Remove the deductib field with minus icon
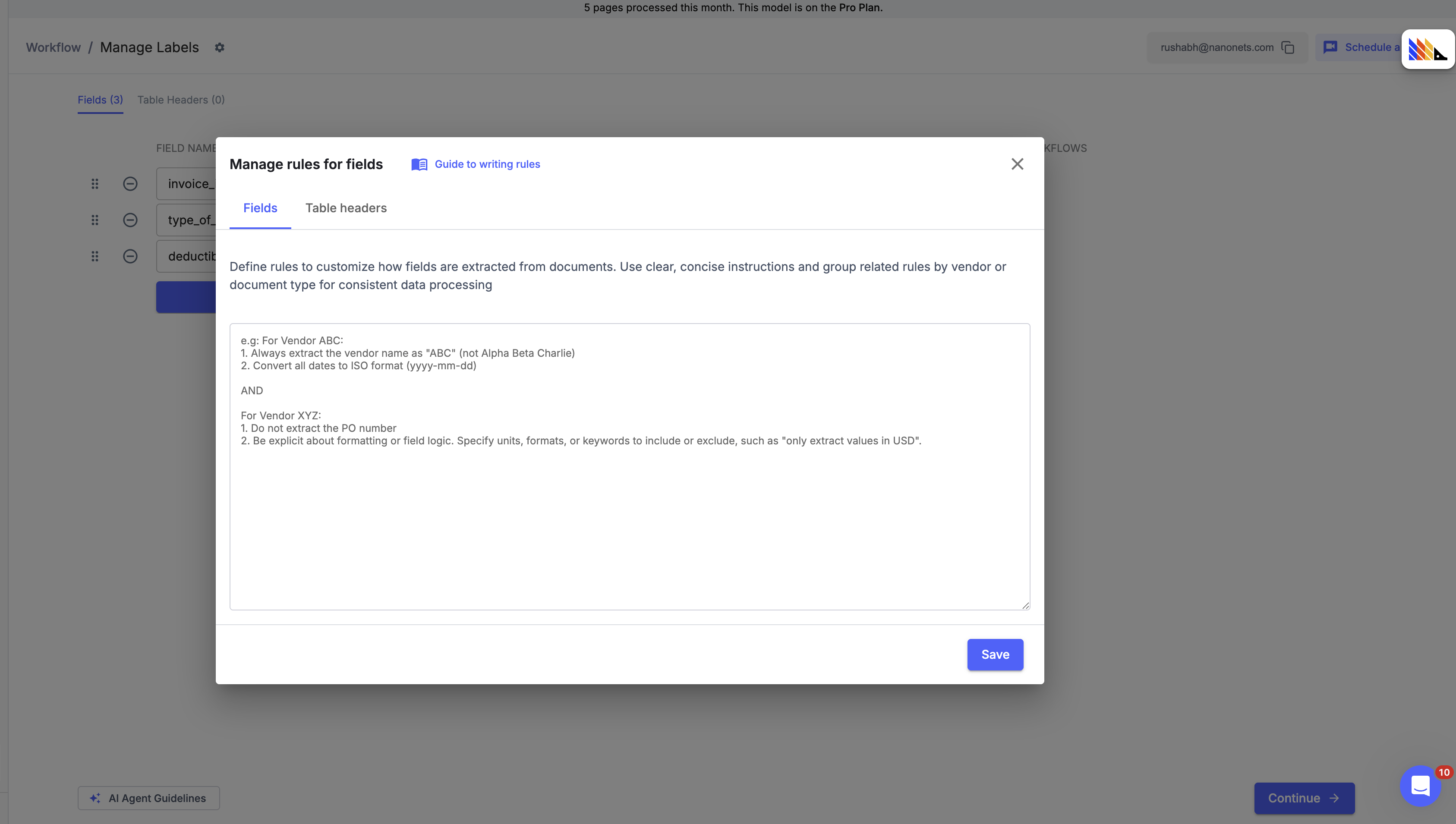Viewport: 1456px width, 824px height. (130, 256)
